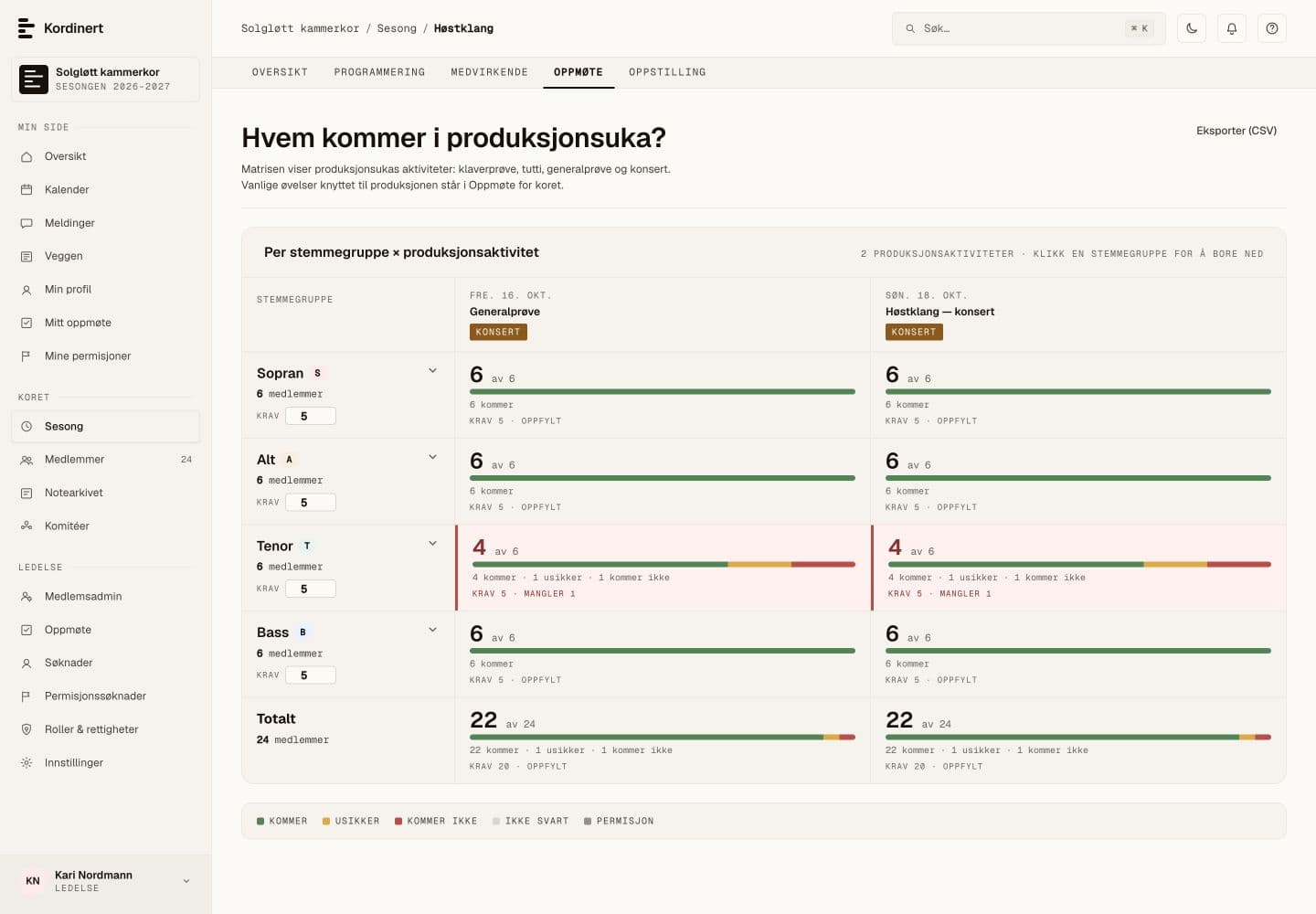Open Medlemsadmin in the sidebar

106,597
